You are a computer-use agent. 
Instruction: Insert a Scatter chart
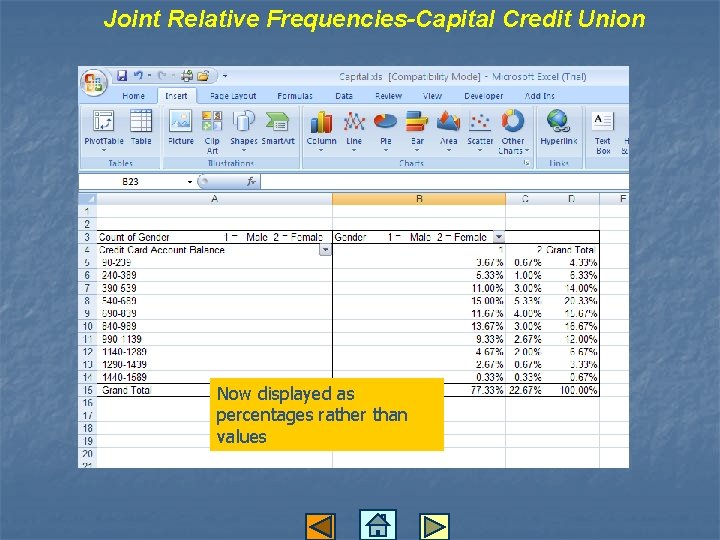click(x=480, y=130)
